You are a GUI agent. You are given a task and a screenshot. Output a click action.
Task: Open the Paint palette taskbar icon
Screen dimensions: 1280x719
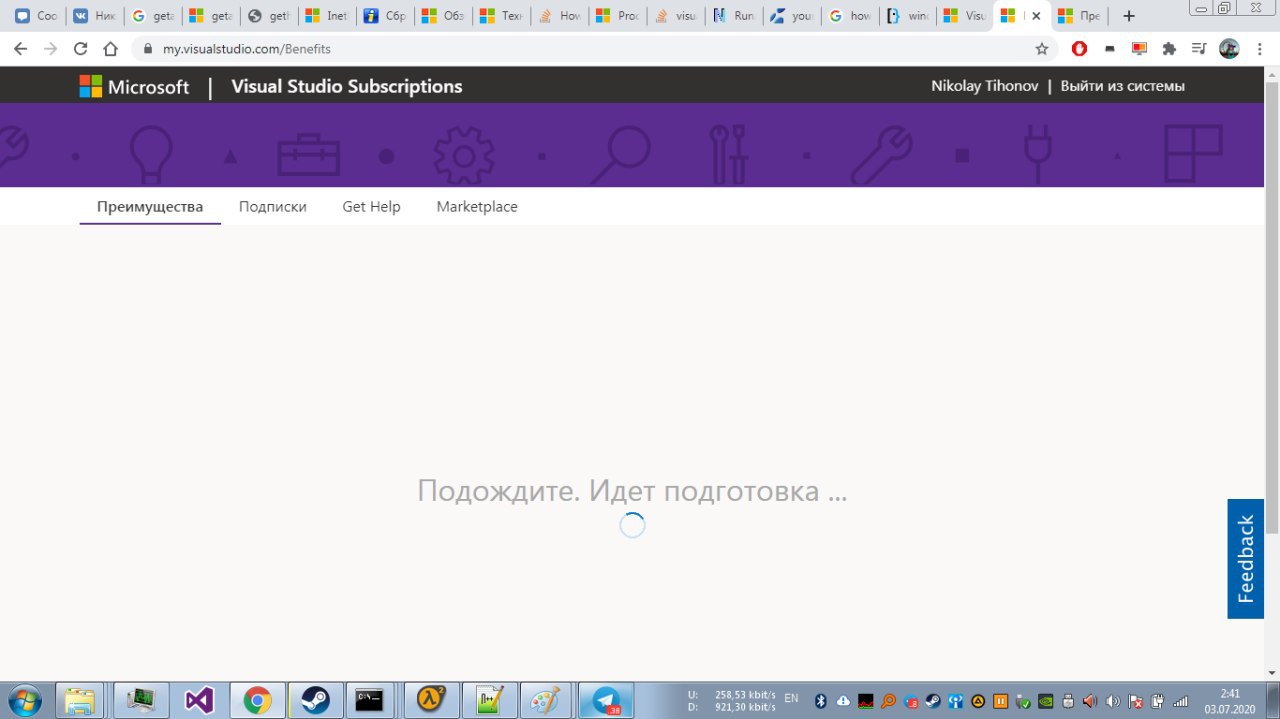(546, 700)
